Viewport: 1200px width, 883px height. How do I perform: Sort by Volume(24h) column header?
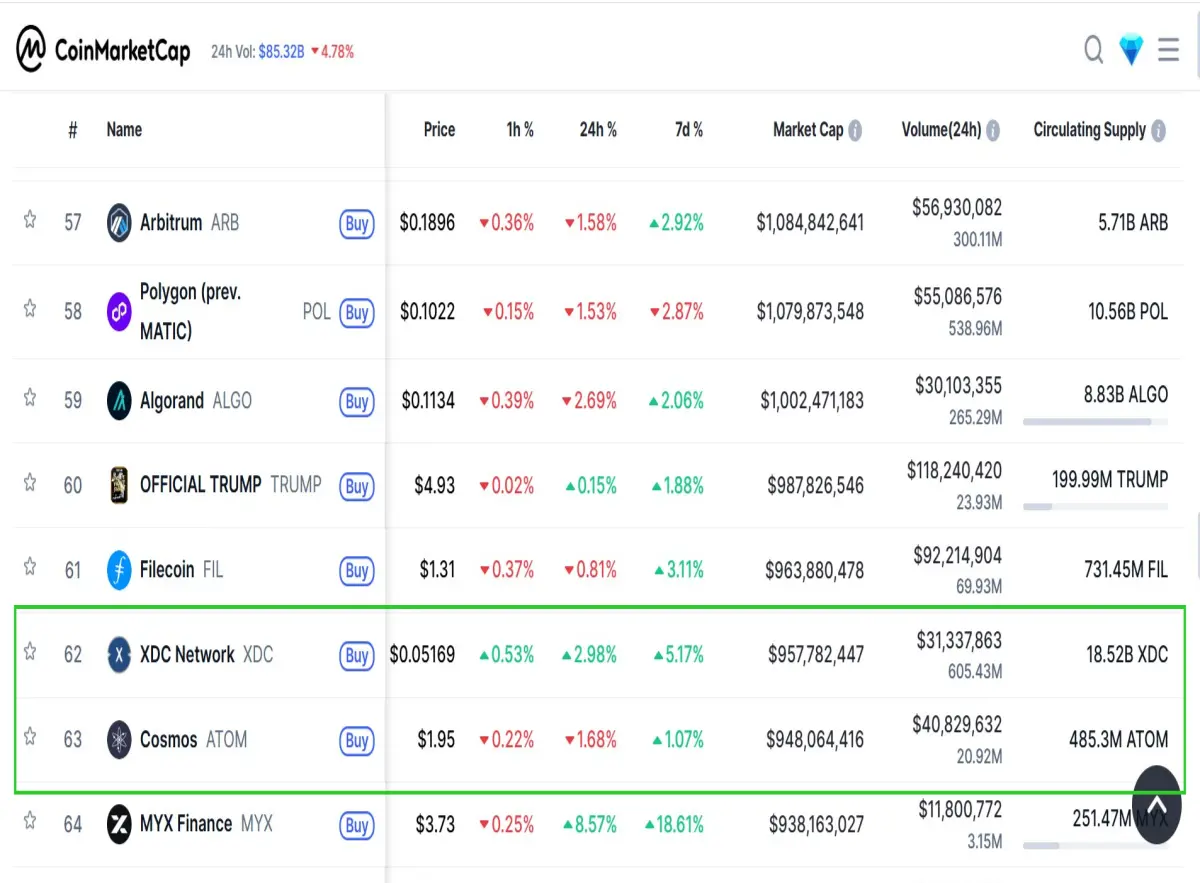pos(941,130)
